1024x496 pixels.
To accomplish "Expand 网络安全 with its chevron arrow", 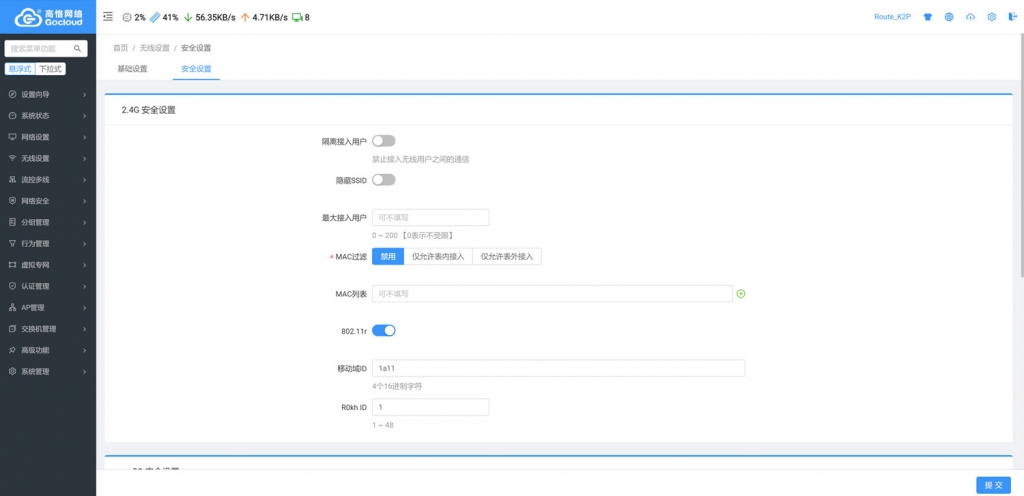I will 85,201.
